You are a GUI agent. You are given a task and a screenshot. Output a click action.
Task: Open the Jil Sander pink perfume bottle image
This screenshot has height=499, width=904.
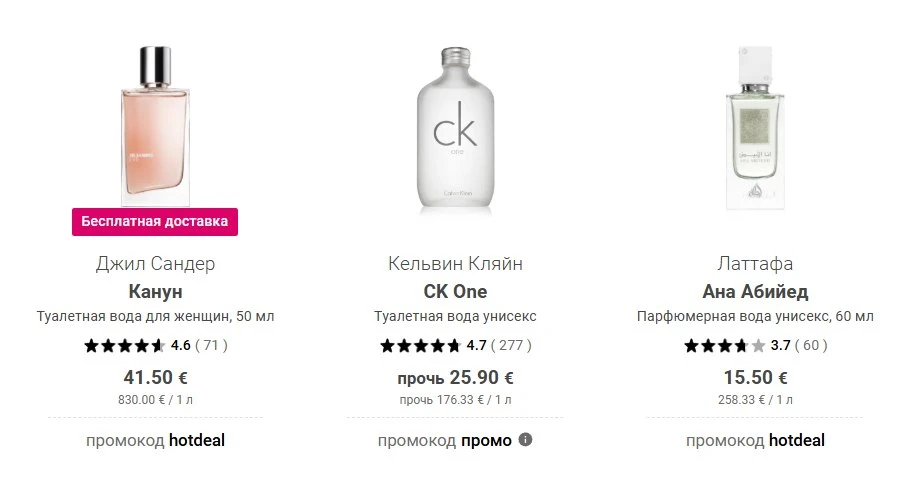point(156,126)
